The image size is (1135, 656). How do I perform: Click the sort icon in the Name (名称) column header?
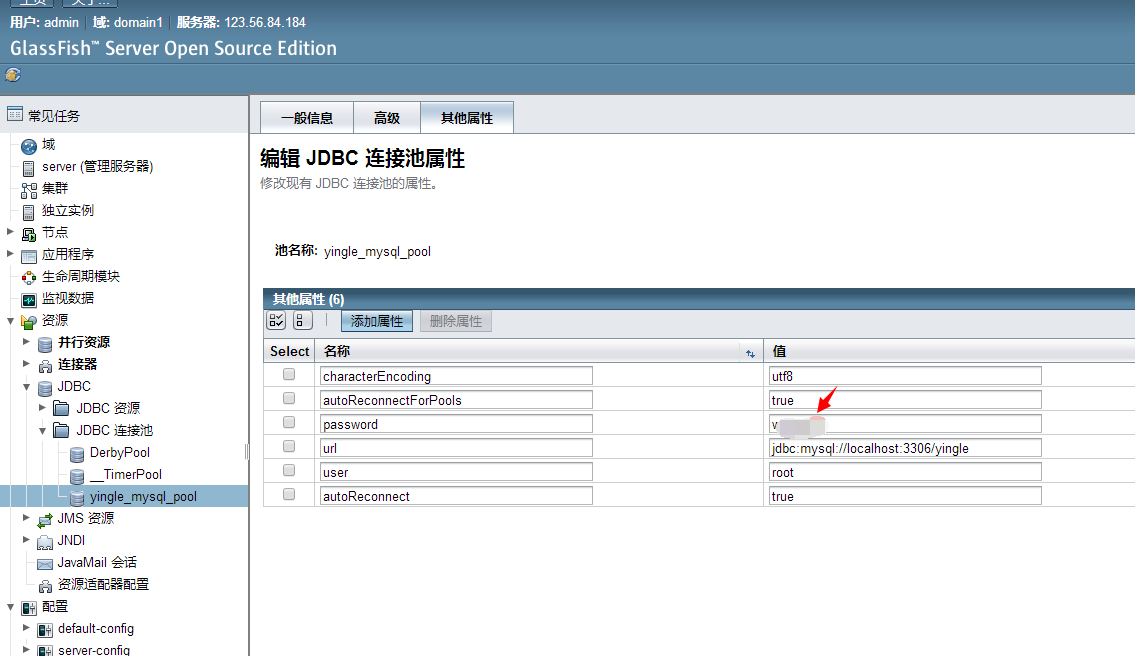point(750,353)
